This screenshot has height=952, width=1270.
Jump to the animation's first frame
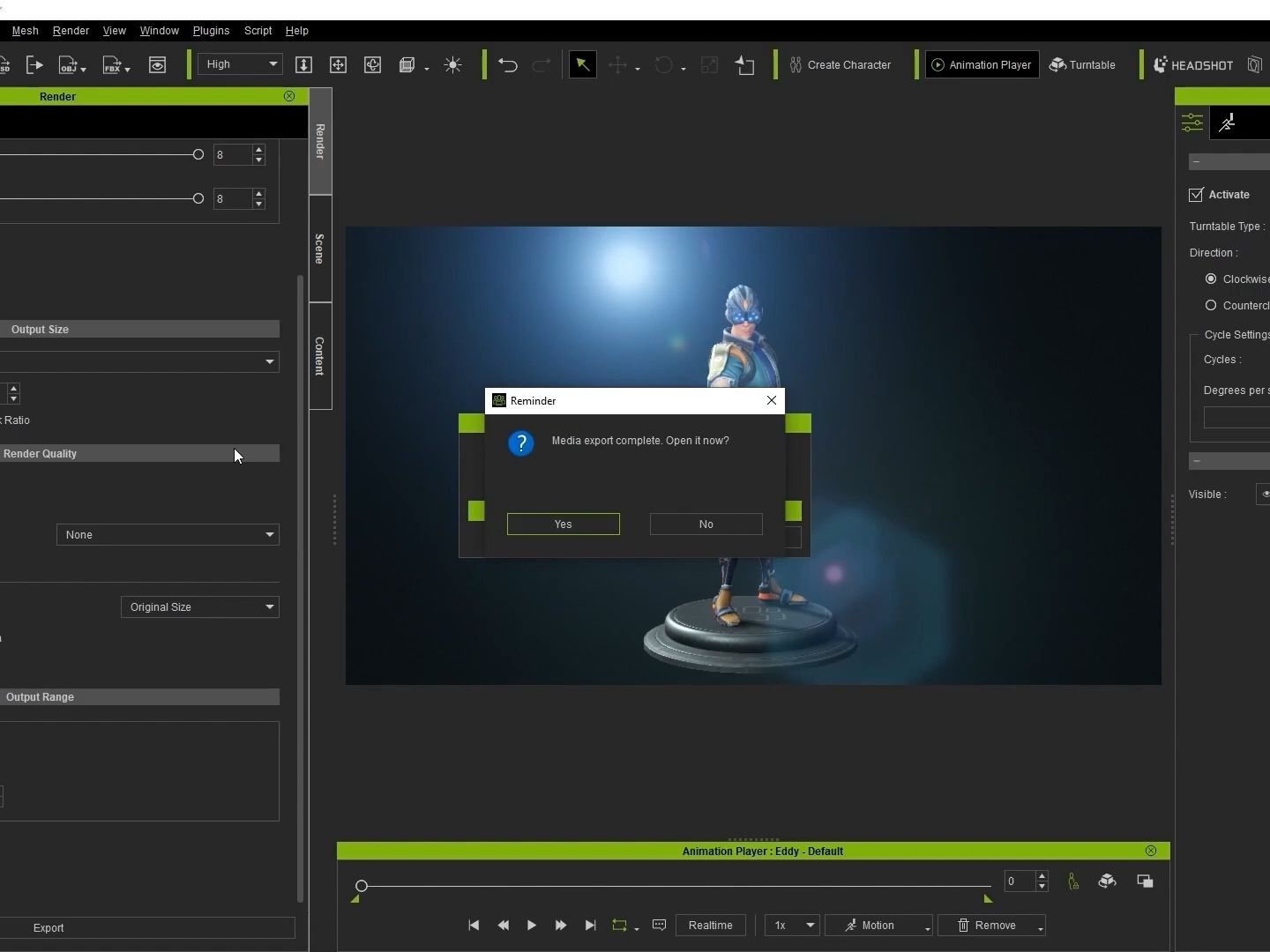click(474, 926)
